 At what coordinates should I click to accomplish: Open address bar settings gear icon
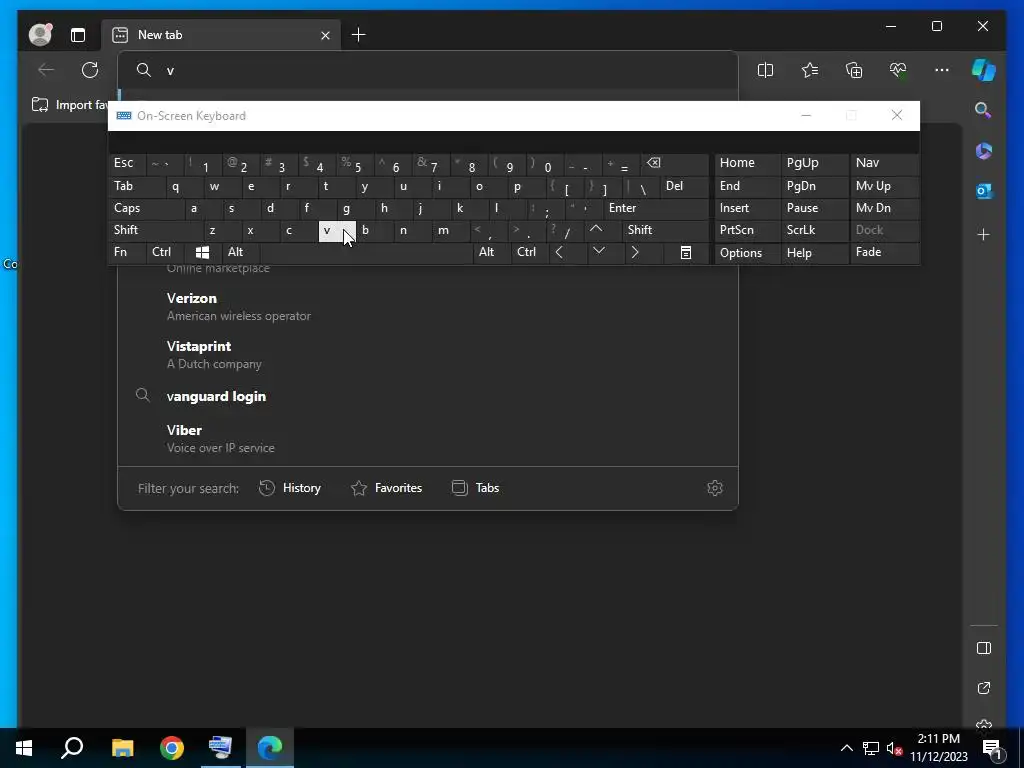tap(715, 488)
